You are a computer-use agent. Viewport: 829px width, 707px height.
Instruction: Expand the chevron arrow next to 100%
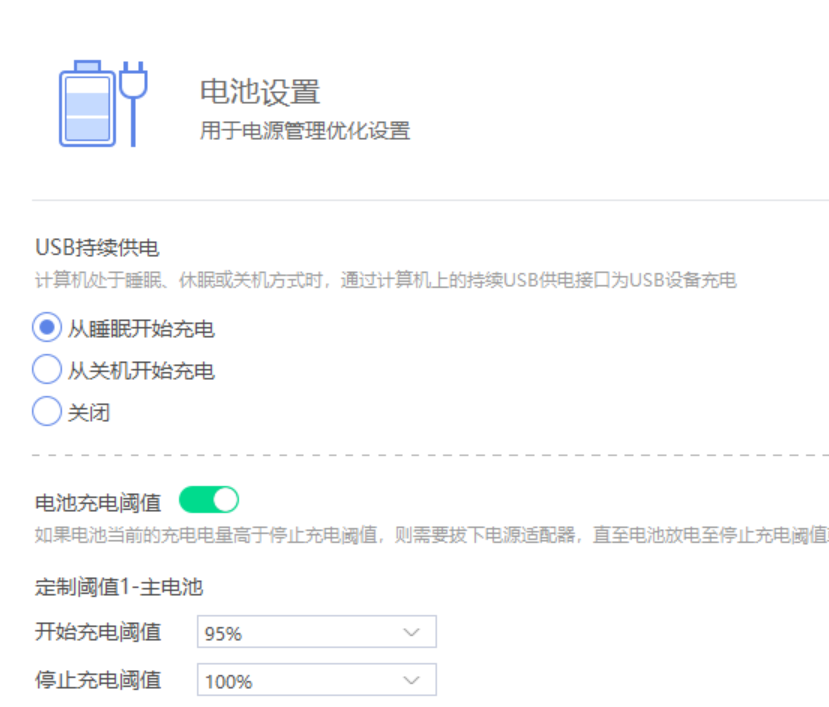[x=411, y=681]
